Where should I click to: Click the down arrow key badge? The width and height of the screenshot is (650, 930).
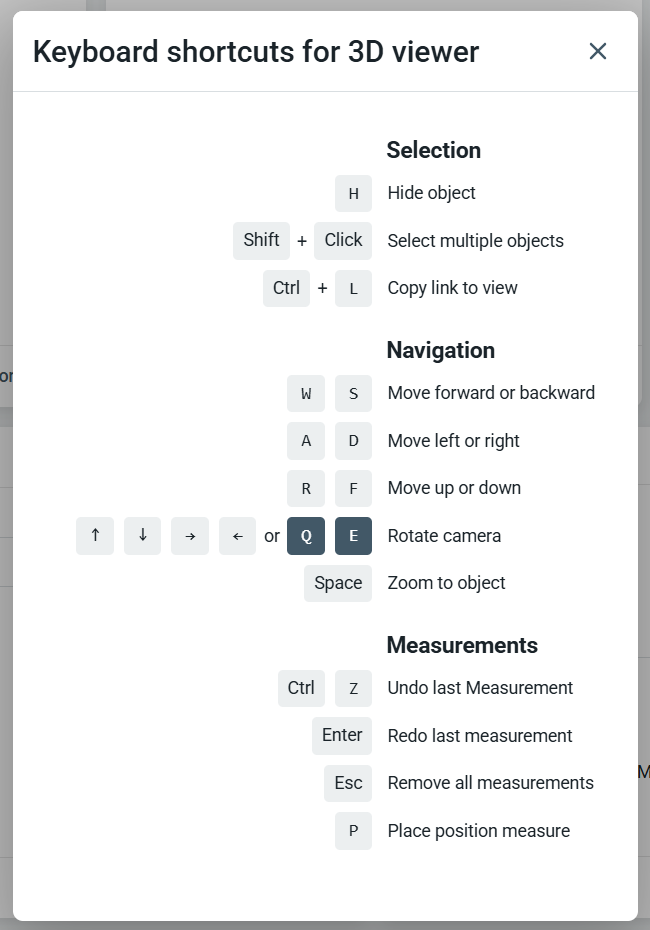pyautogui.click(x=142, y=536)
